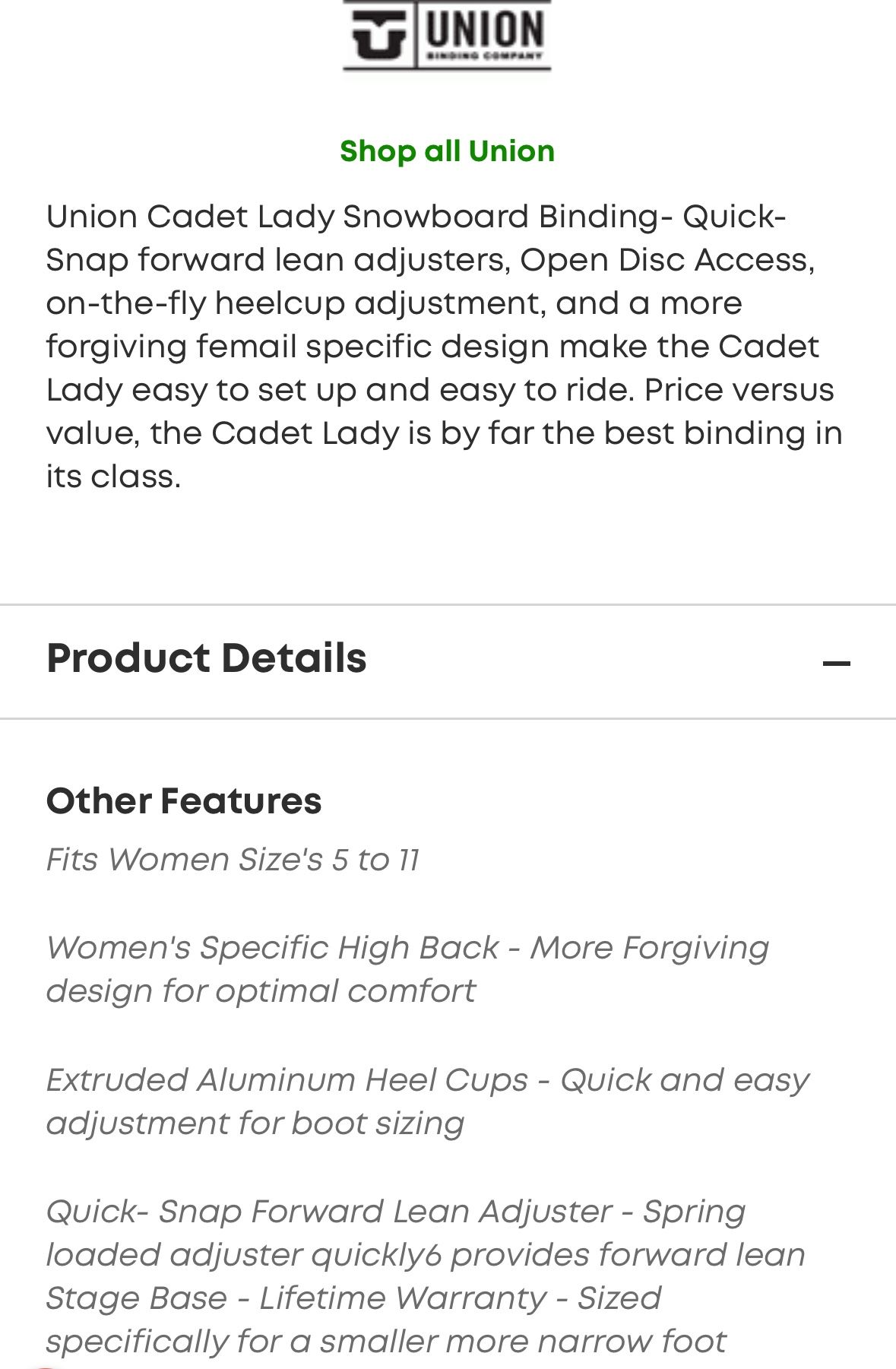Select the "Other Features" heading
The height and width of the screenshot is (1369, 896).
tap(184, 801)
